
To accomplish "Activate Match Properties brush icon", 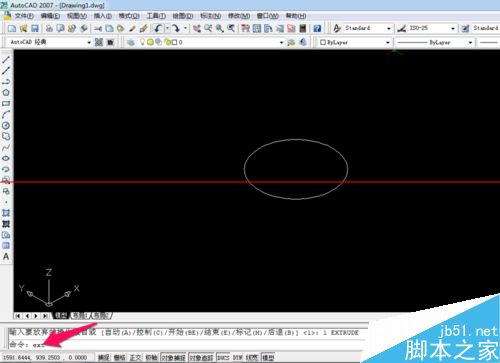I will point(132,28).
